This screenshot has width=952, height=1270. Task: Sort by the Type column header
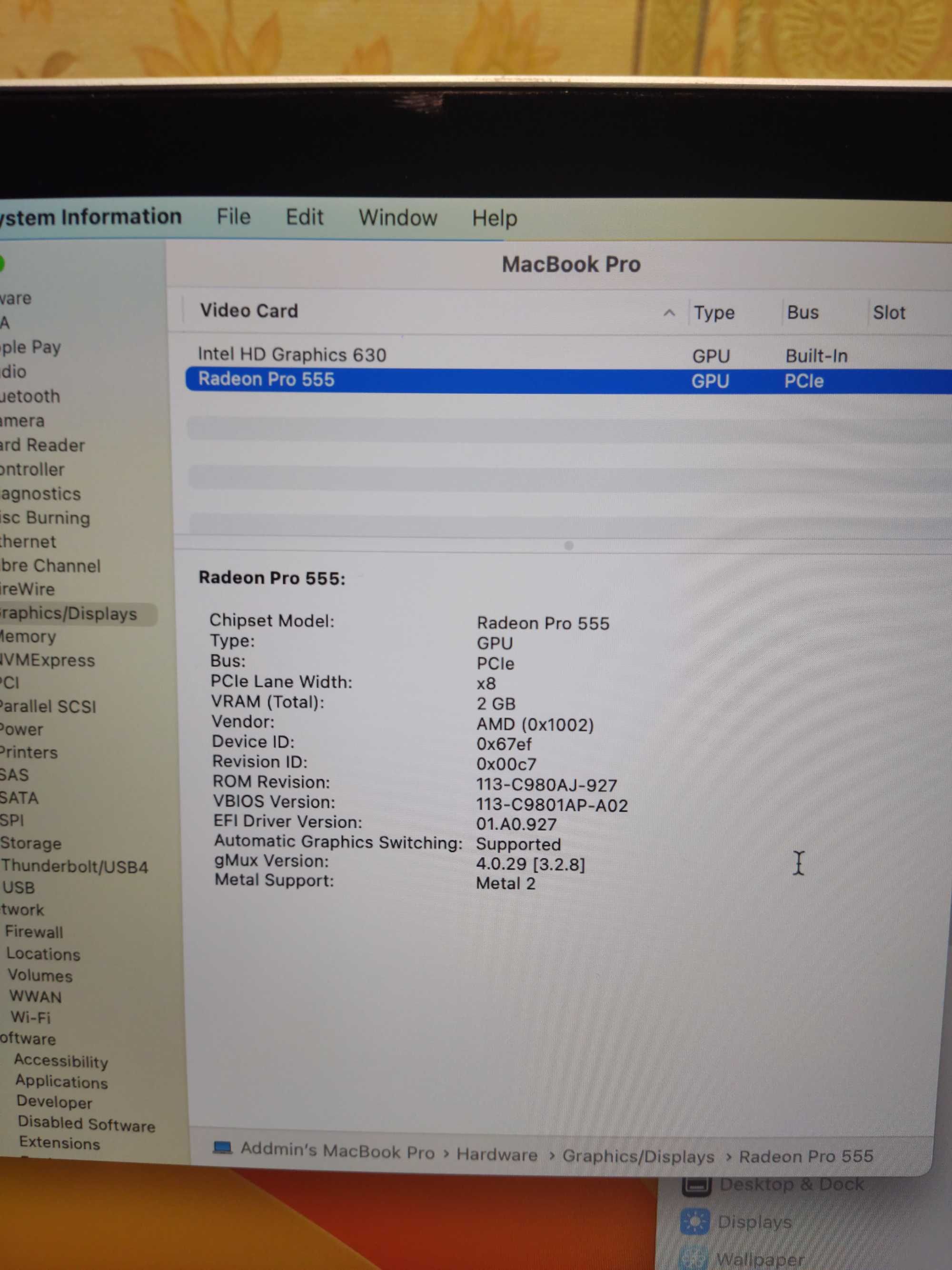pyautogui.click(x=714, y=312)
